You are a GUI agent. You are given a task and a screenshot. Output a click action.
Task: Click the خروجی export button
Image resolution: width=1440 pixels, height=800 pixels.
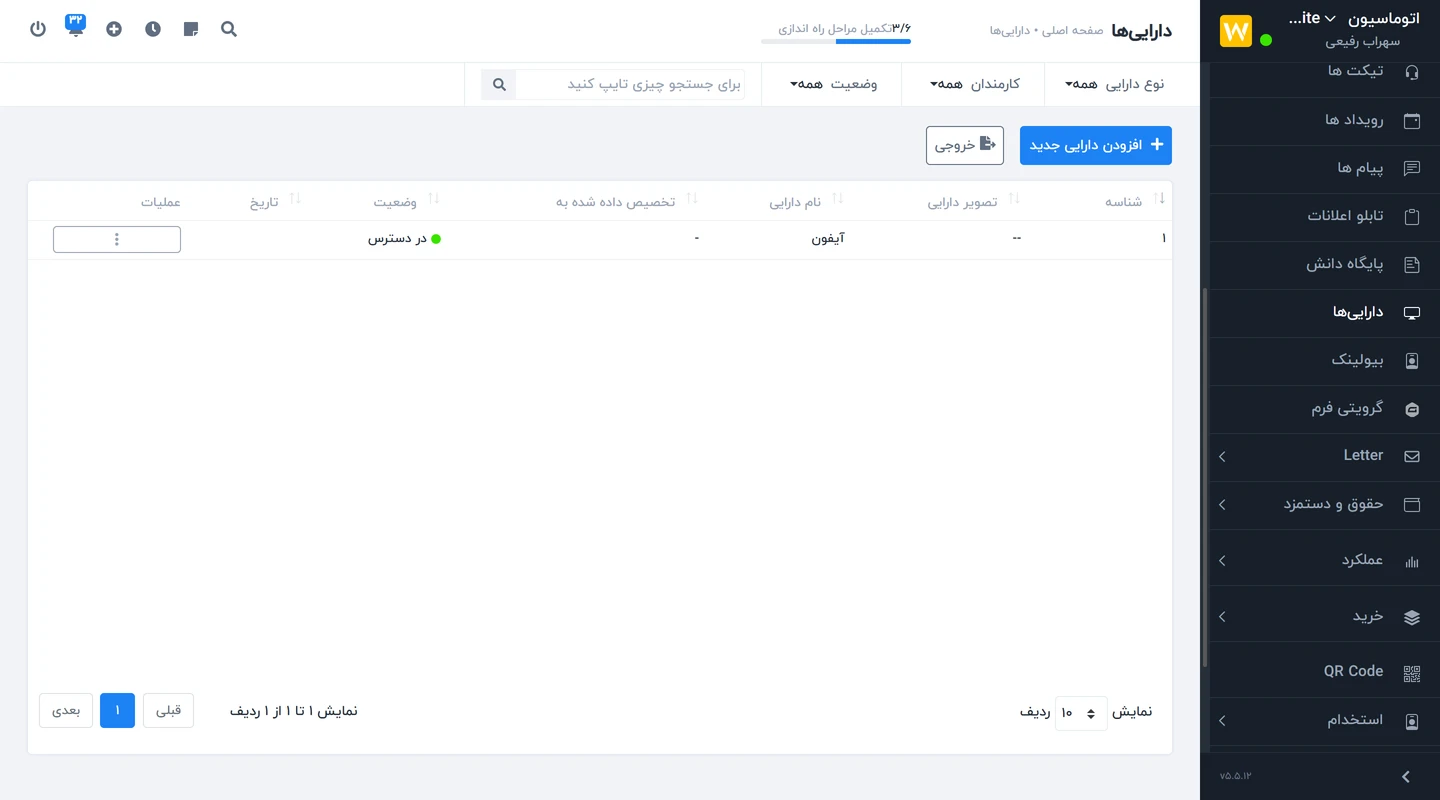(x=965, y=145)
